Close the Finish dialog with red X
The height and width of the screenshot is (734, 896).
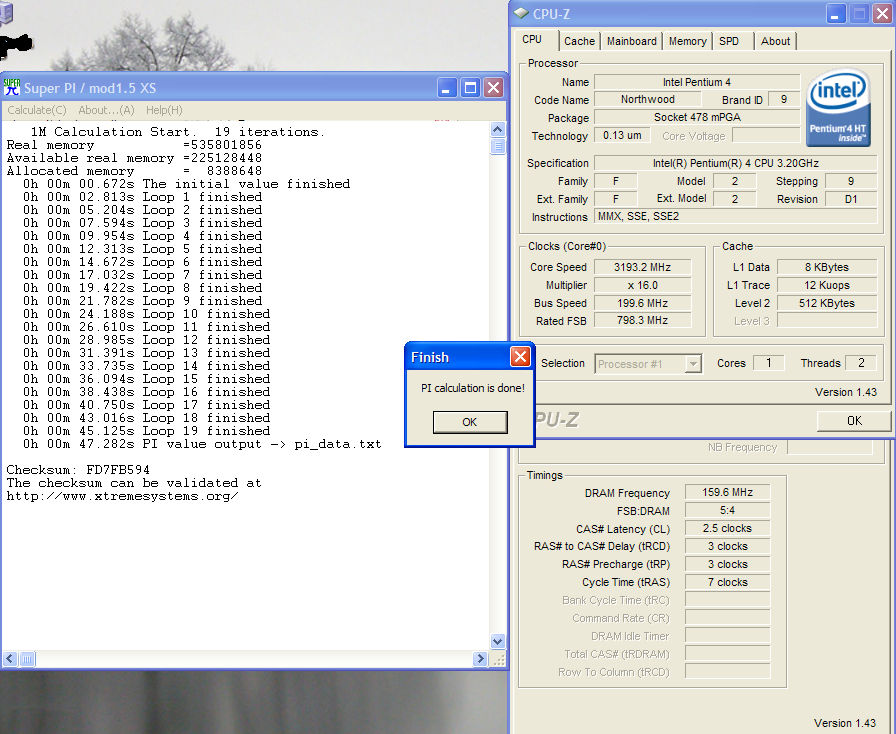click(520, 357)
